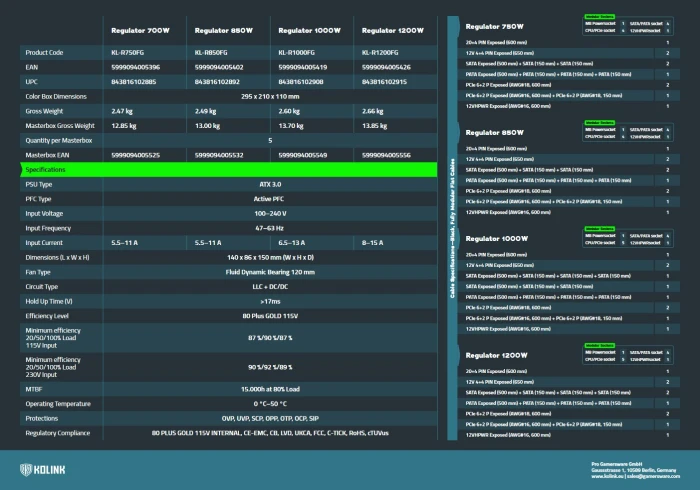Click the KOLINK logo in the footer
This screenshot has width=700, height=490.
coord(43,469)
